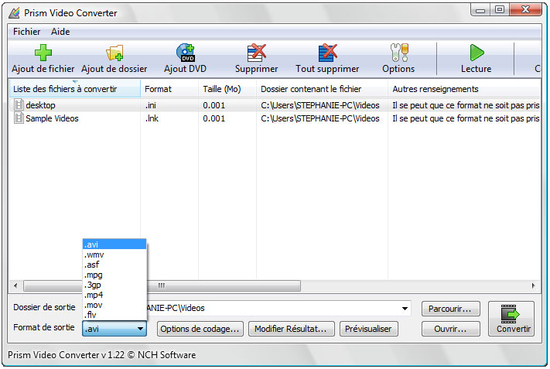Sort by the Taille (Mo) column header
This screenshot has width=550, height=369.
point(227,89)
